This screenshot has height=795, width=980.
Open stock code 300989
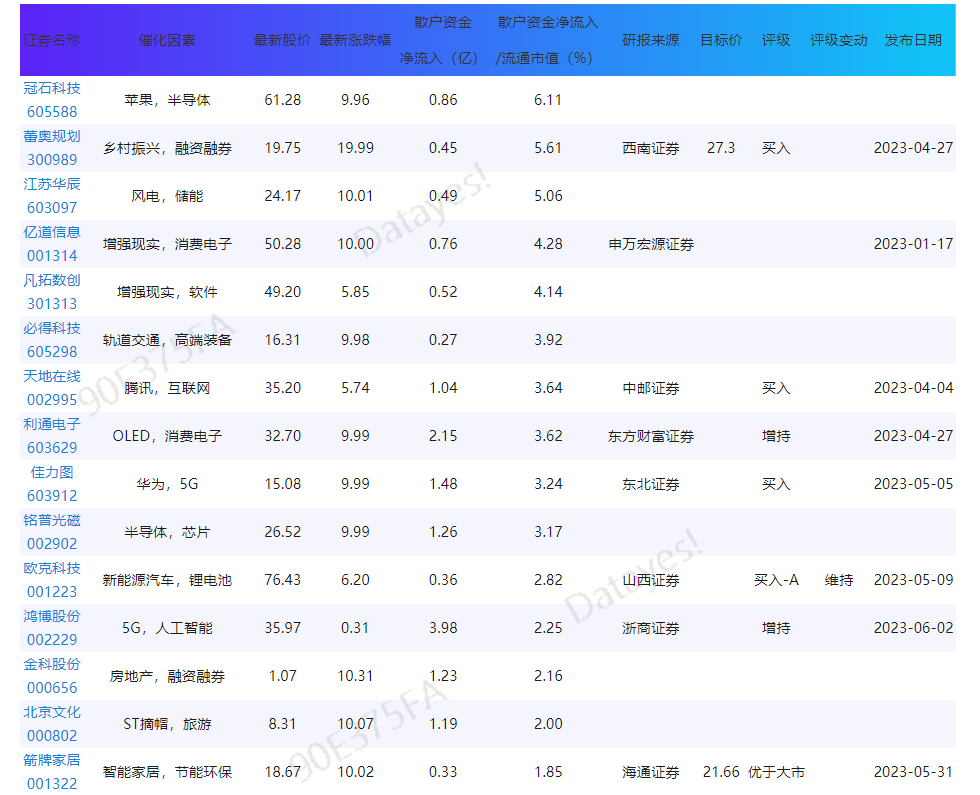52,160
